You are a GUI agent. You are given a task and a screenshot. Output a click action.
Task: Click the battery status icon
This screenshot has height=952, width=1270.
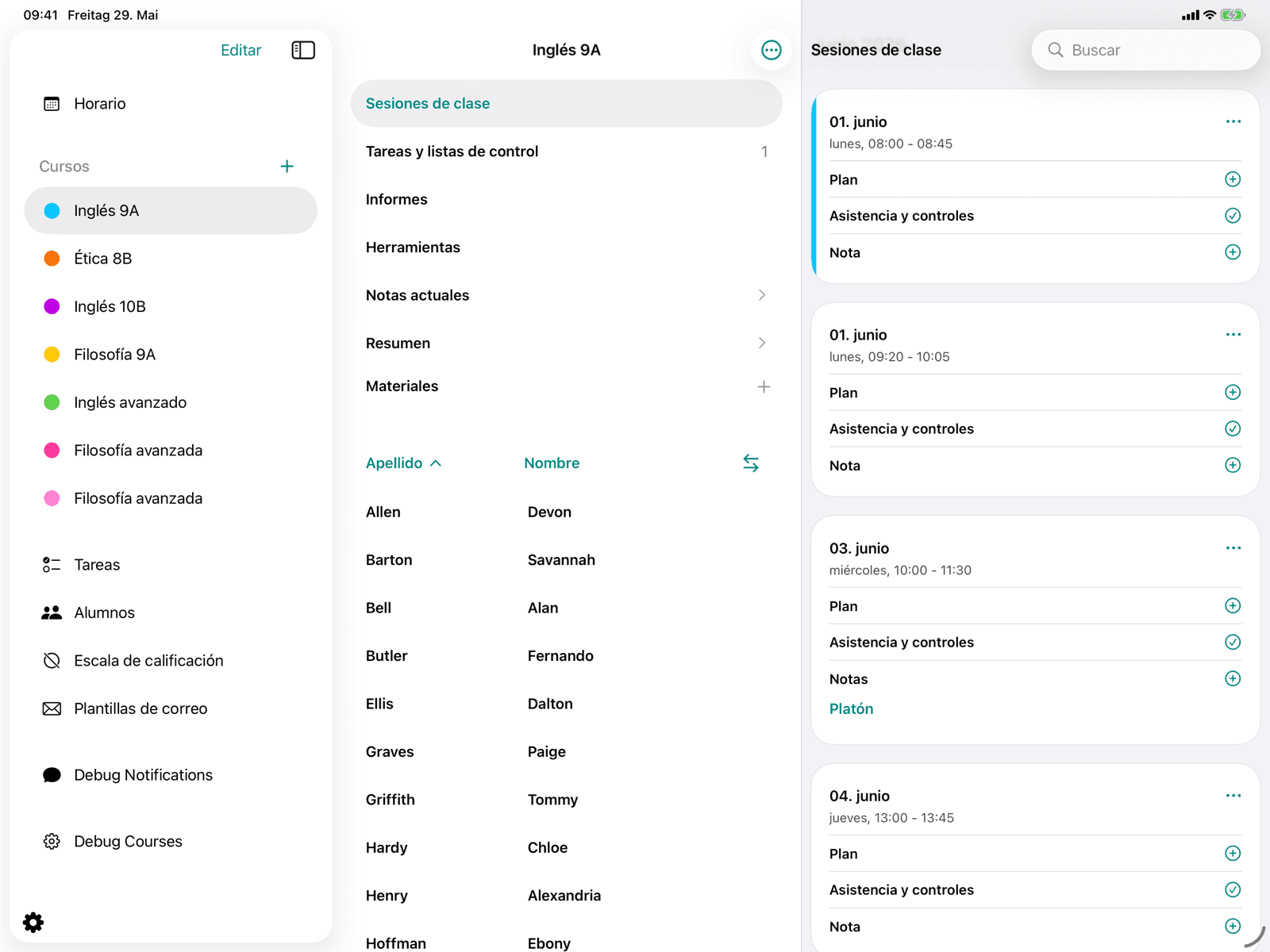tap(1233, 15)
